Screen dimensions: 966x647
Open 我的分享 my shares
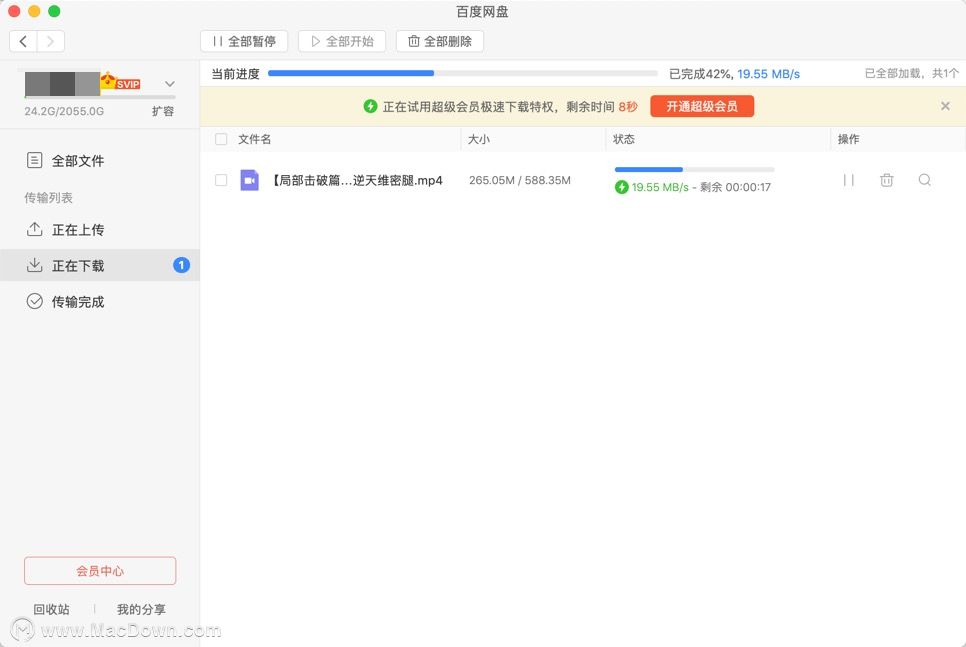point(141,609)
